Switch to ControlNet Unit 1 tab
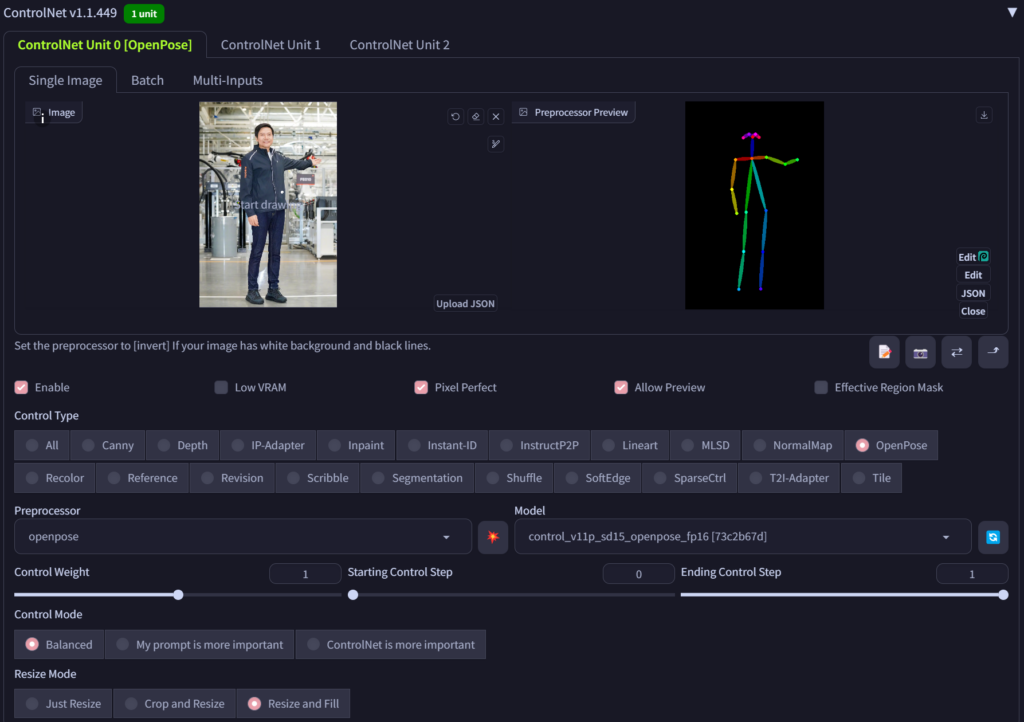1024x722 pixels. point(270,45)
